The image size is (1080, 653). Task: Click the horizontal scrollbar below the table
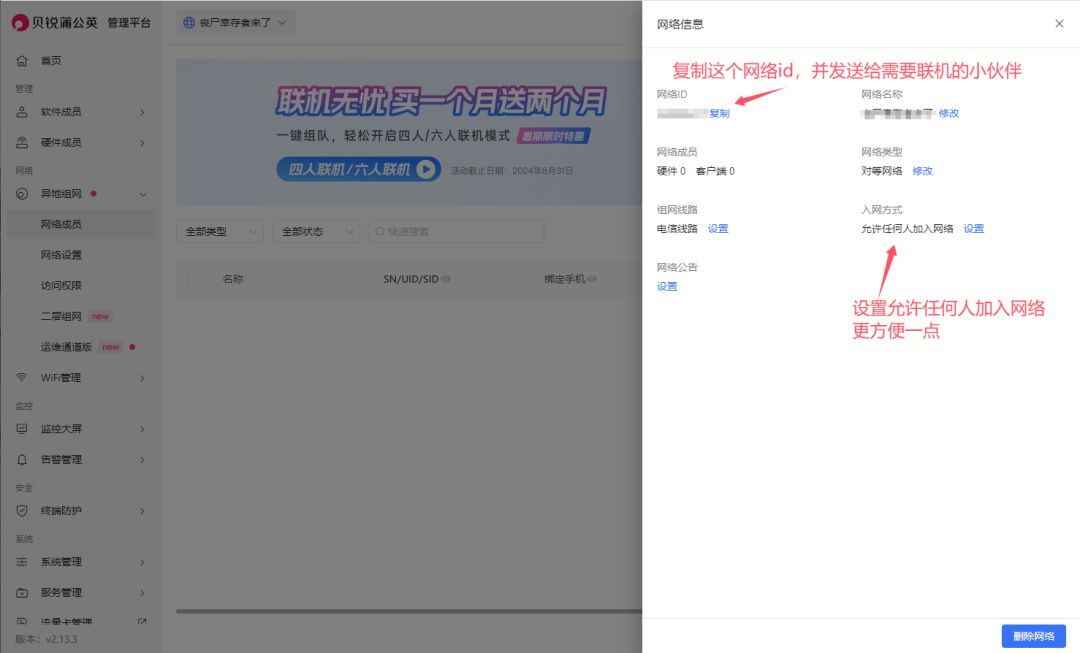(408, 611)
